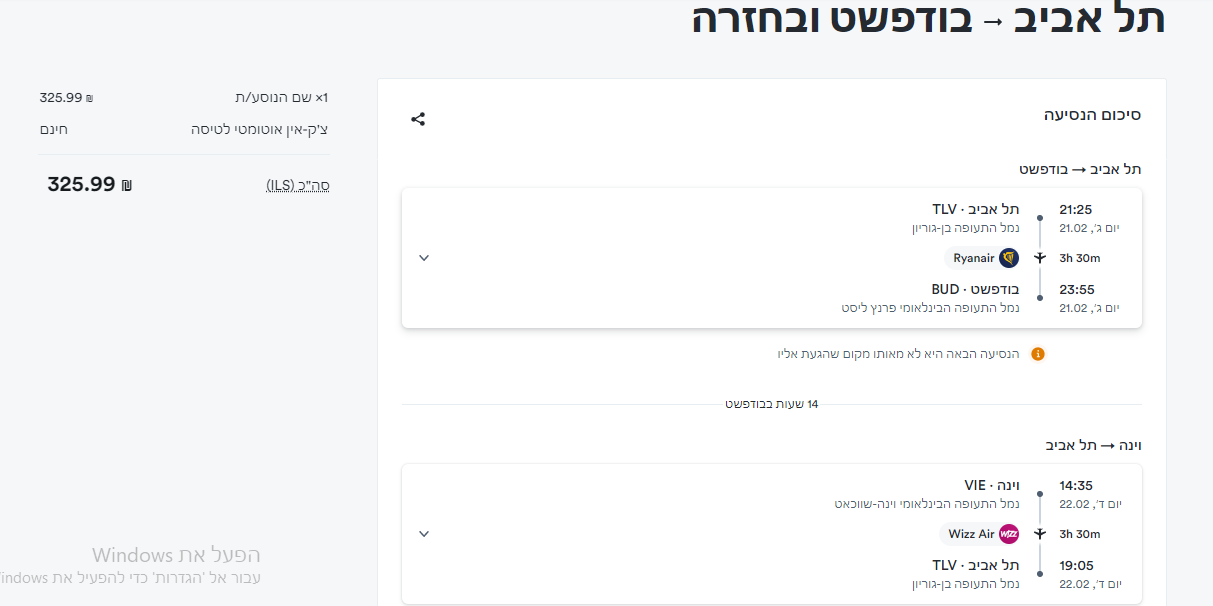This screenshot has height=606, width=1213.
Task: Click the Wizz Air airline logo
Action: [1008, 534]
